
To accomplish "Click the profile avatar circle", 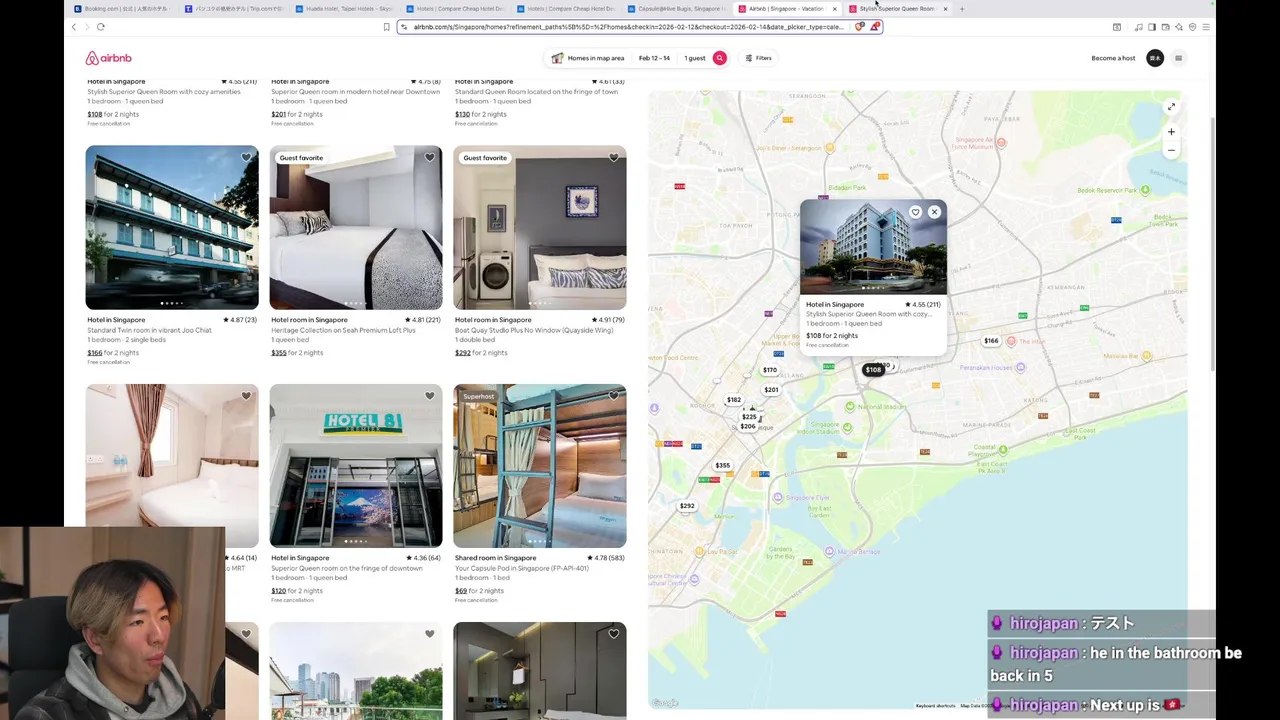I will click(1155, 58).
